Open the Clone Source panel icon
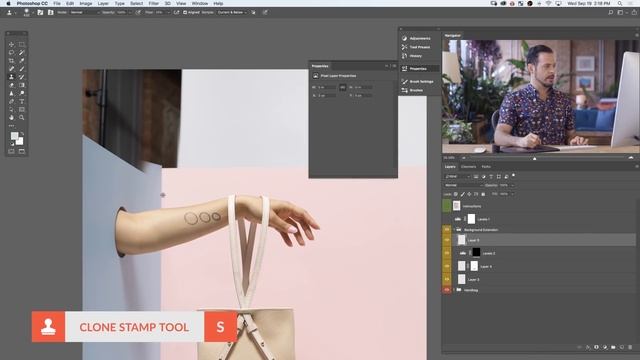 [x=51, y=12]
